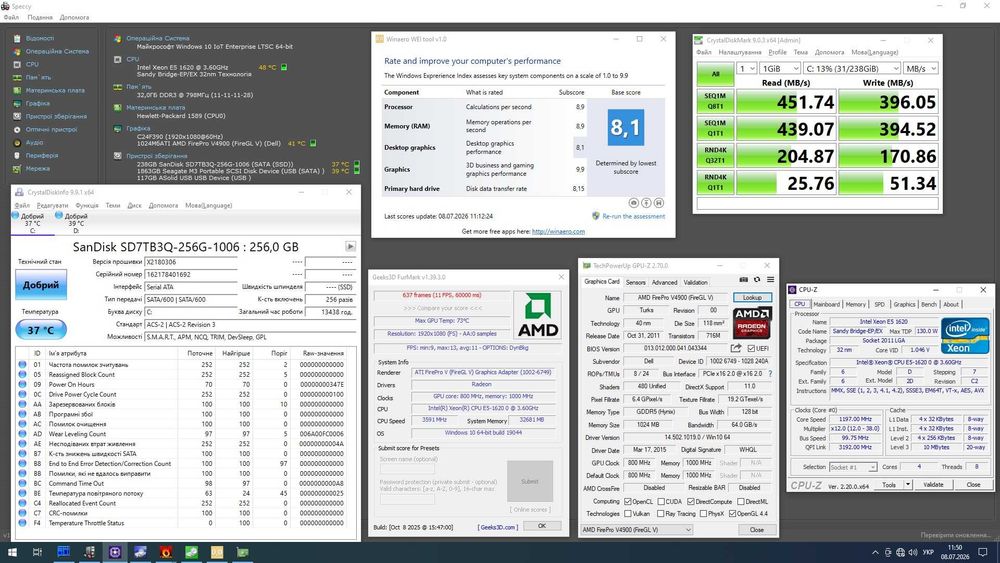This screenshot has width=1000, height=563.
Task: Select Operating System icon in Speccy sidebar
Action: click(x=17, y=52)
